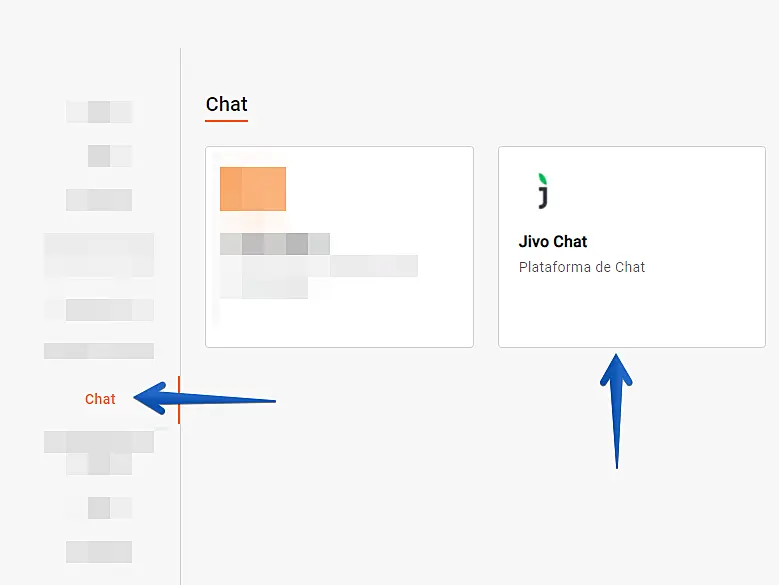Select the third blurred sidebar item from top
The height and width of the screenshot is (585, 779).
[x=99, y=199]
